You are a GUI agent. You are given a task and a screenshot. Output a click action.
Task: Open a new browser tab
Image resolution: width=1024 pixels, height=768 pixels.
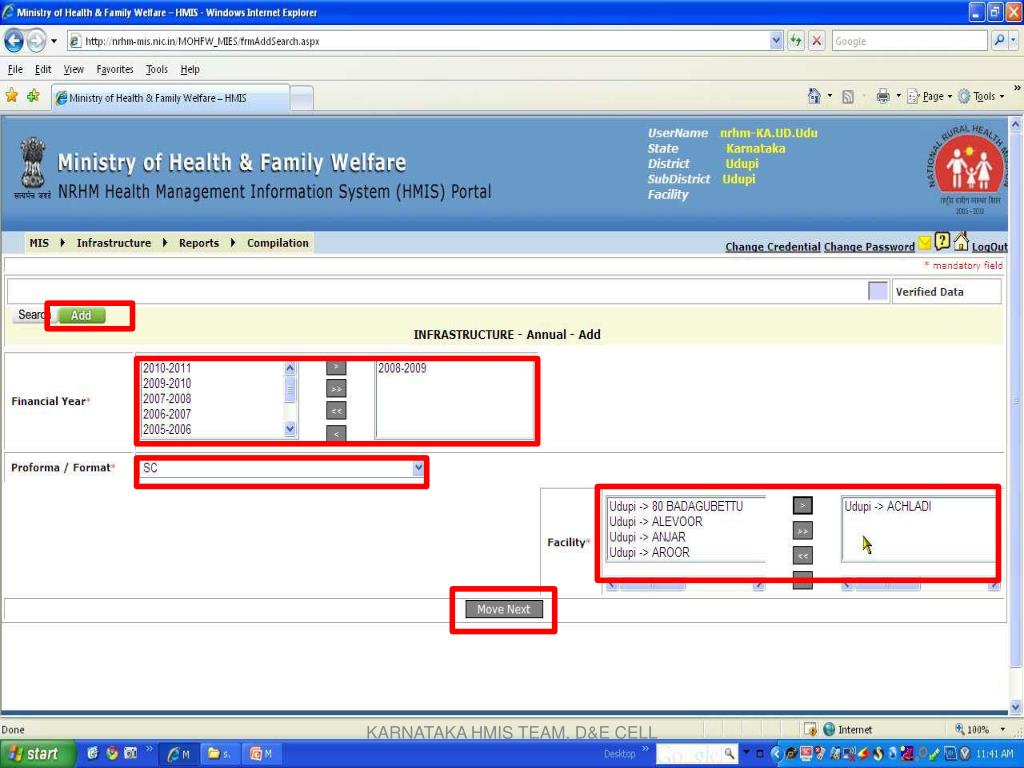point(301,98)
